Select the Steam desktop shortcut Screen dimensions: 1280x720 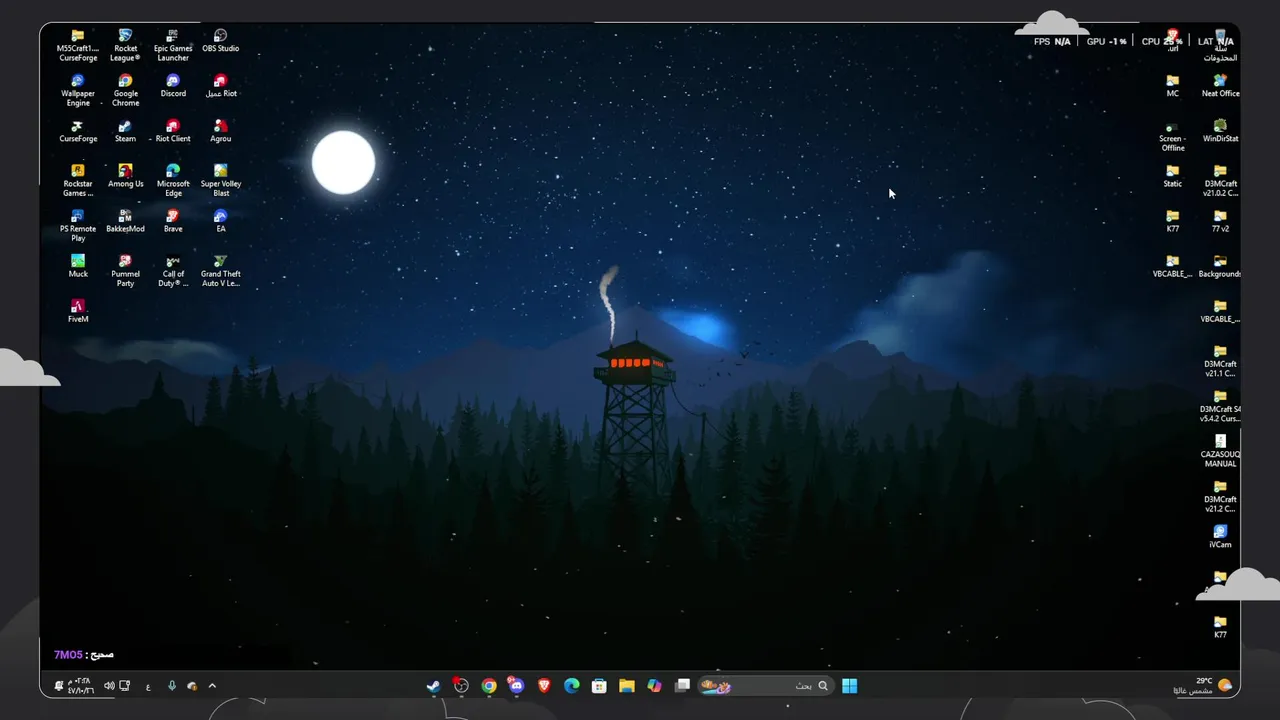[125, 131]
